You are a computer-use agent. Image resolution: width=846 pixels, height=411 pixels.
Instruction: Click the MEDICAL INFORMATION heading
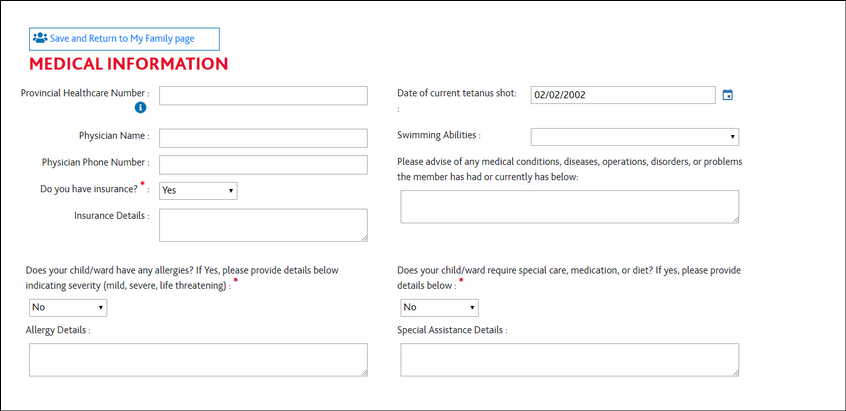click(128, 64)
